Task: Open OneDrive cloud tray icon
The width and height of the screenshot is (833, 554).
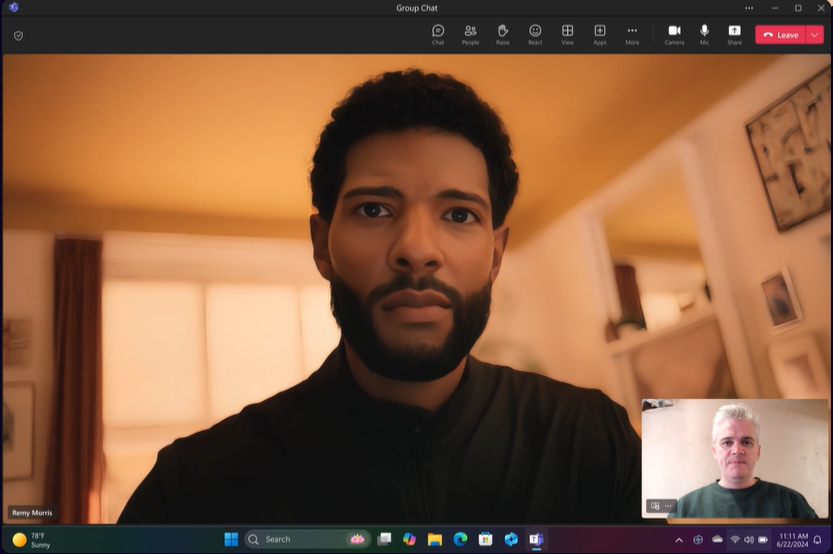Action: click(717, 539)
